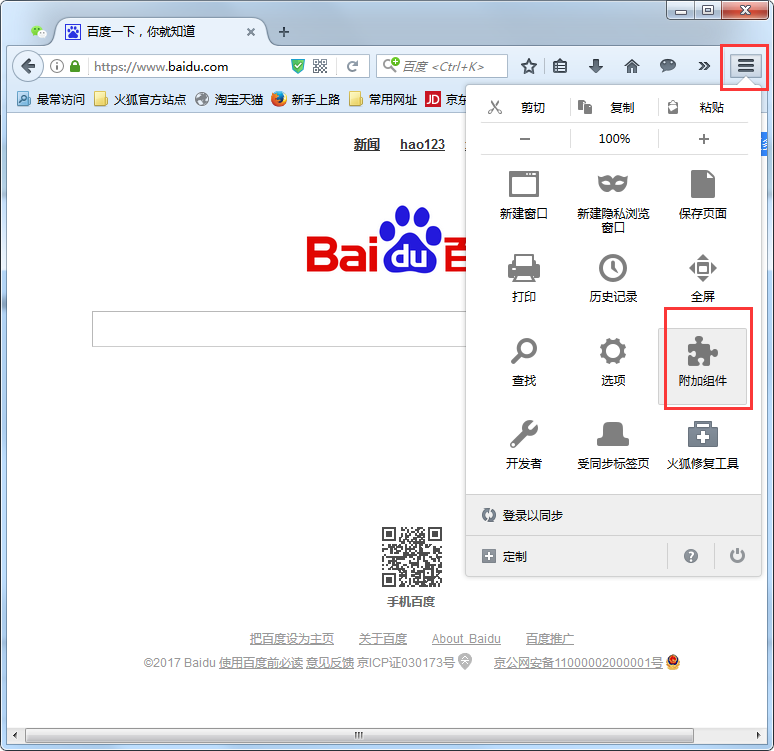Click the News link on Baidu

click(367, 144)
